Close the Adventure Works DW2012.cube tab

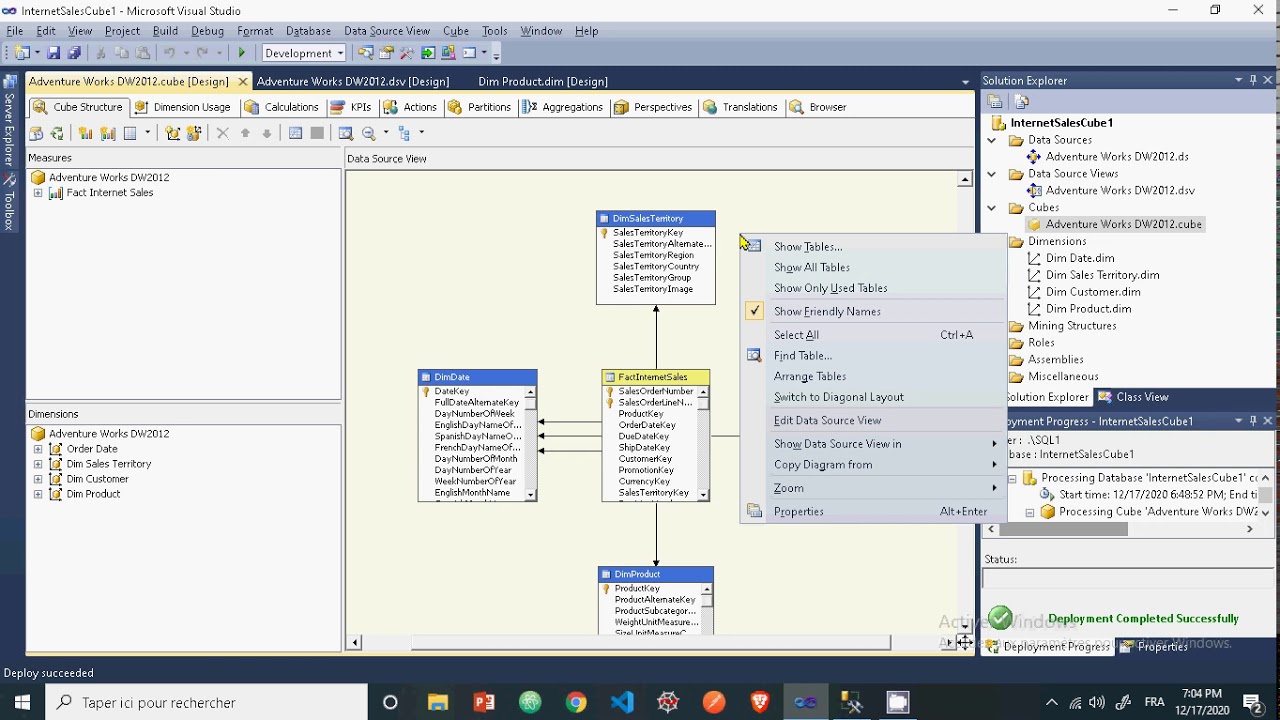pyautogui.click(x=242, y=82)
